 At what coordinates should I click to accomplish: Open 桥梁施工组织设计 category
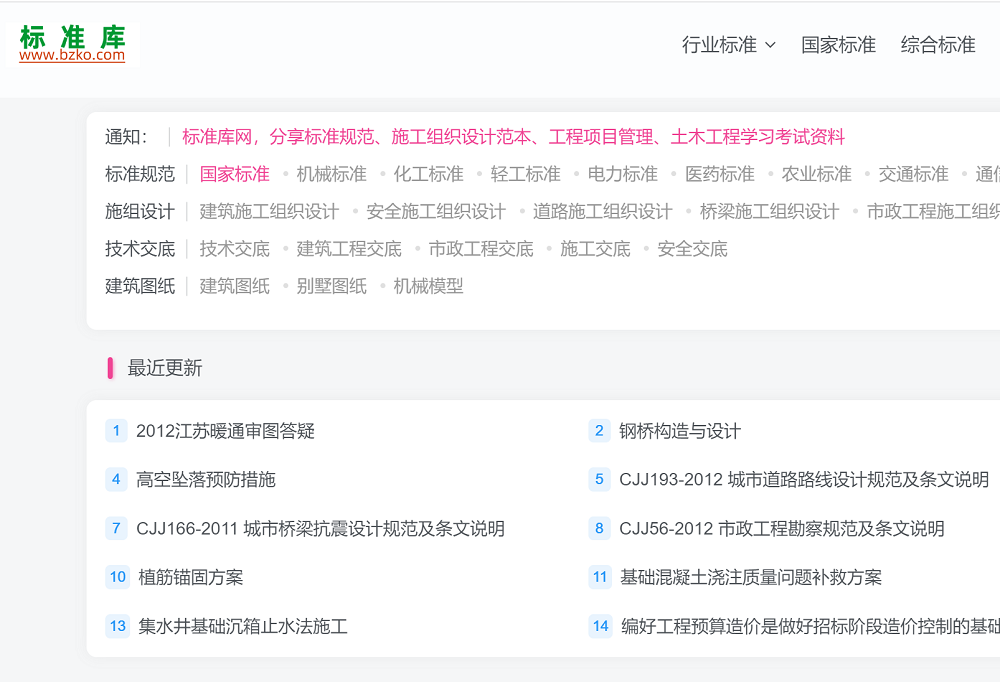[769, 212]
